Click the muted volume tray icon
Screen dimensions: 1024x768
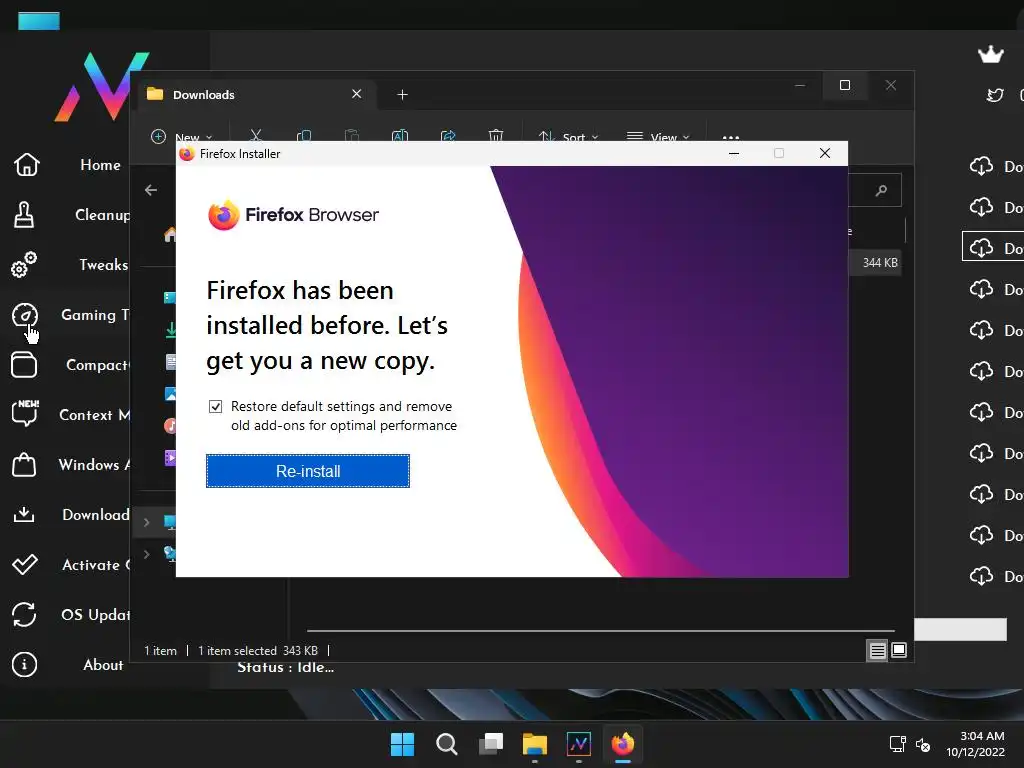pyautogui.click(x=923, y=744)
